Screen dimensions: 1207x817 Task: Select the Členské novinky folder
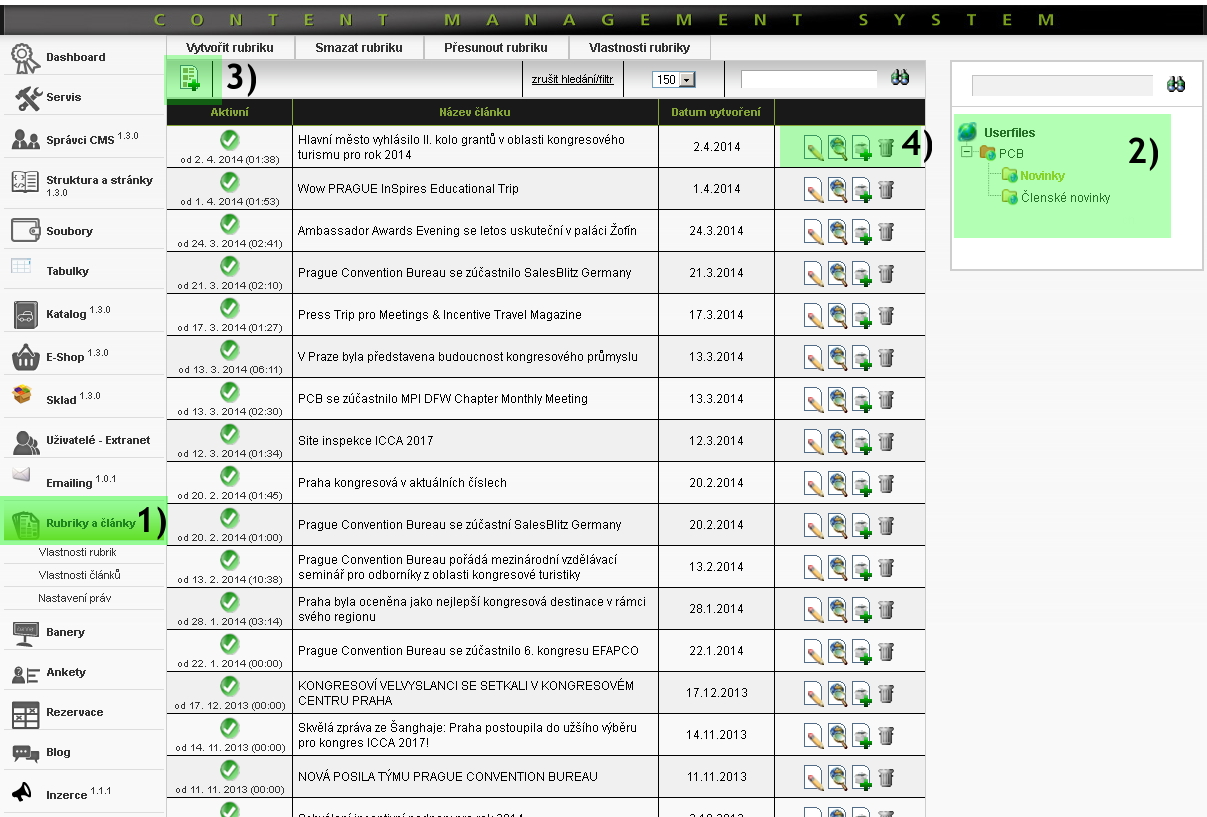click(x=1066, y=198)
